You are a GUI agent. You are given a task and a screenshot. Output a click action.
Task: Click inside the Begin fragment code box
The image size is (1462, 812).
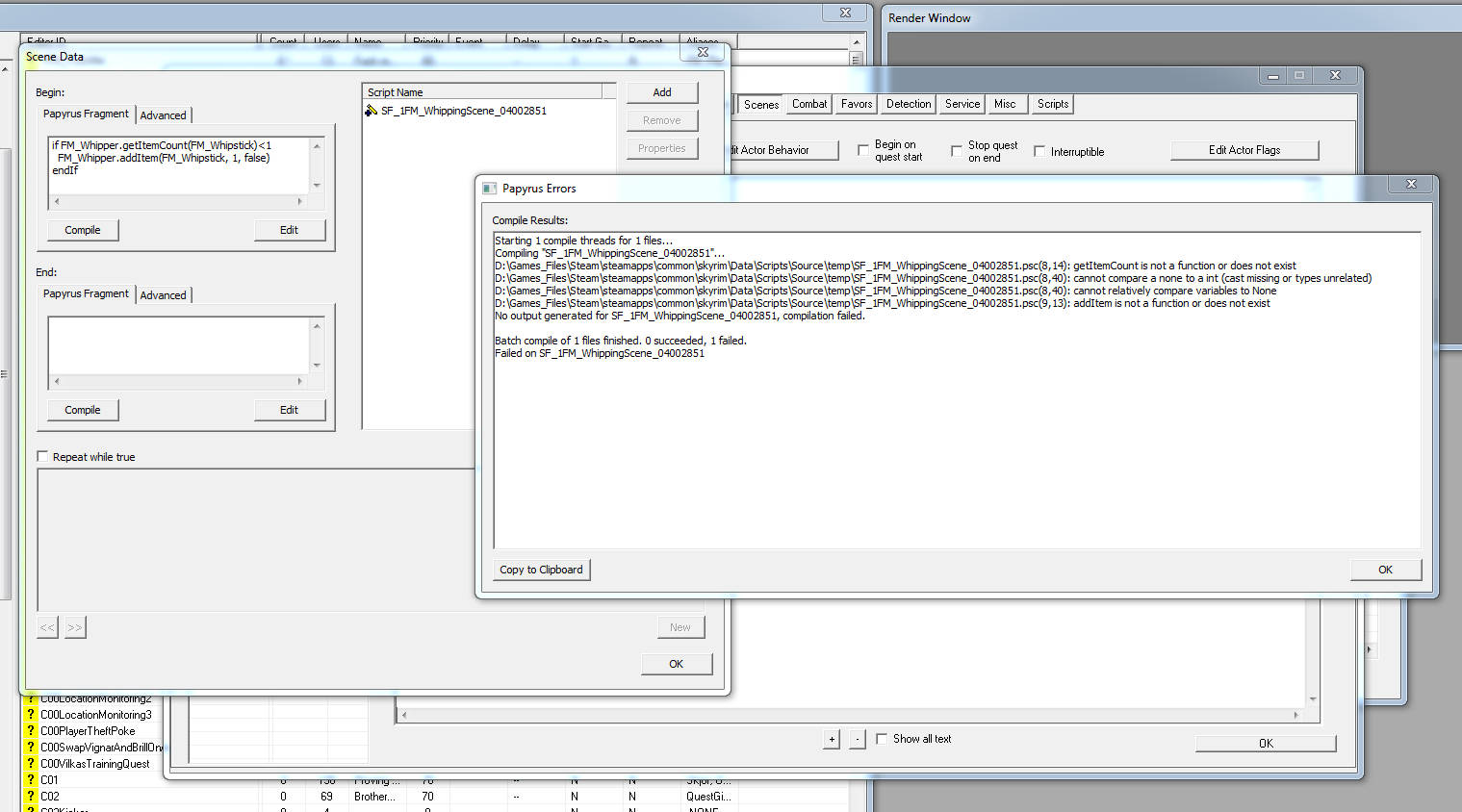(x=179, y=165)
